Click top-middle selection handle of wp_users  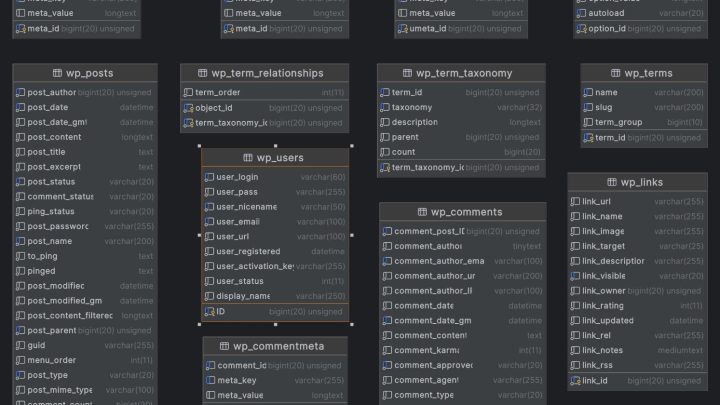click(276, 146)
